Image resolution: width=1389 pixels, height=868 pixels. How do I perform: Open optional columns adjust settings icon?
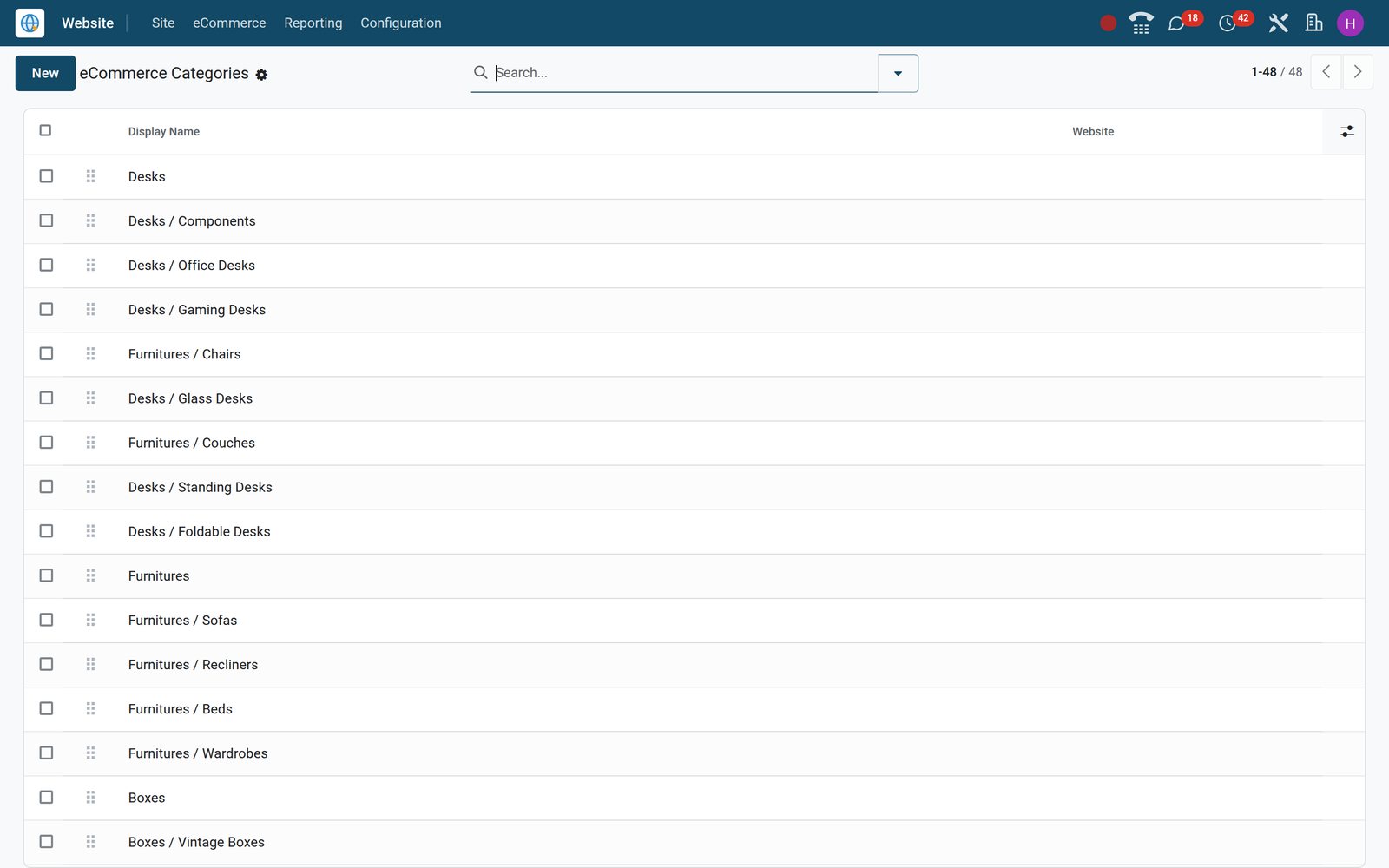1346,131
